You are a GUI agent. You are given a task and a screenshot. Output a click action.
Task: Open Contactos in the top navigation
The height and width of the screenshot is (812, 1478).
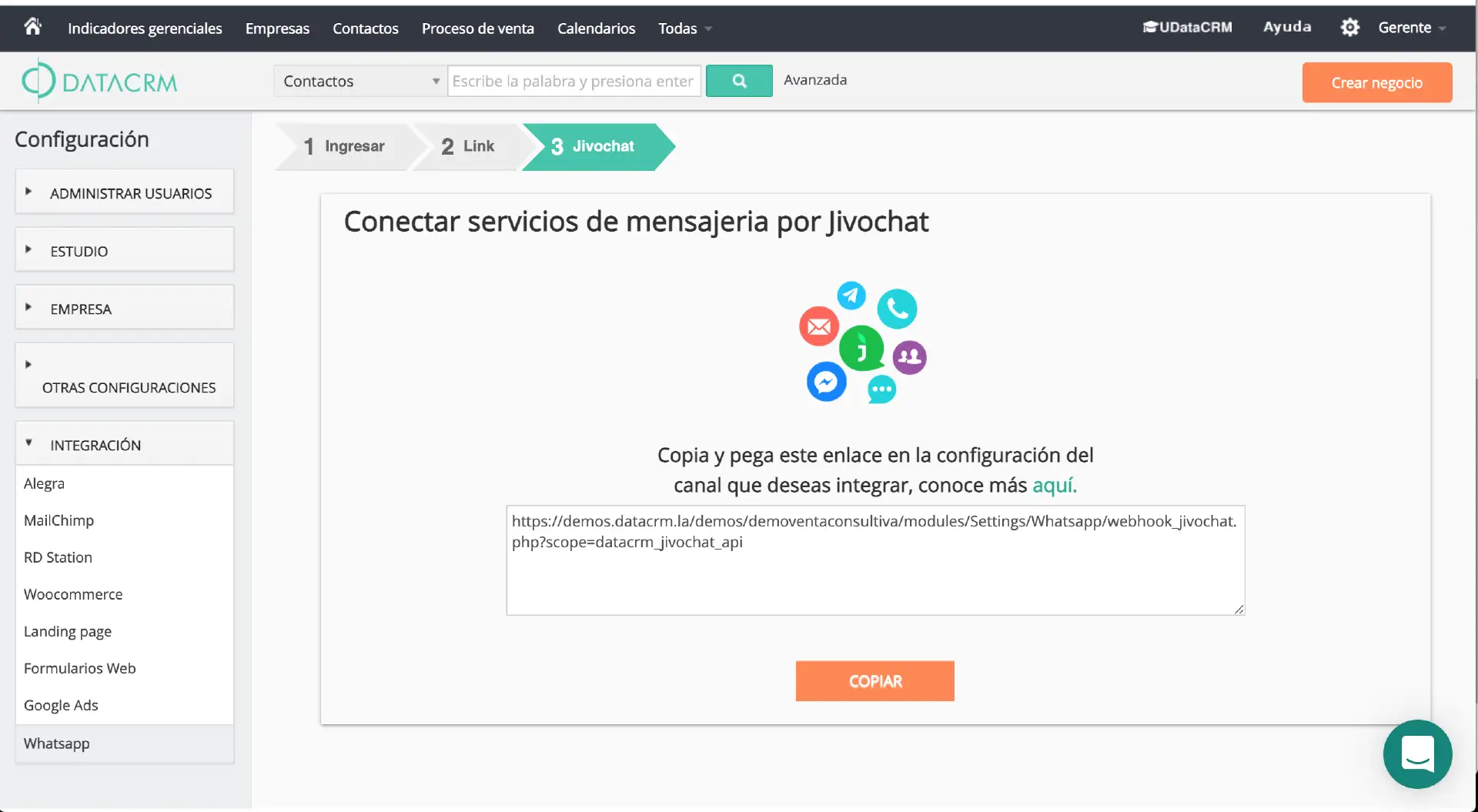coord(366,28)
